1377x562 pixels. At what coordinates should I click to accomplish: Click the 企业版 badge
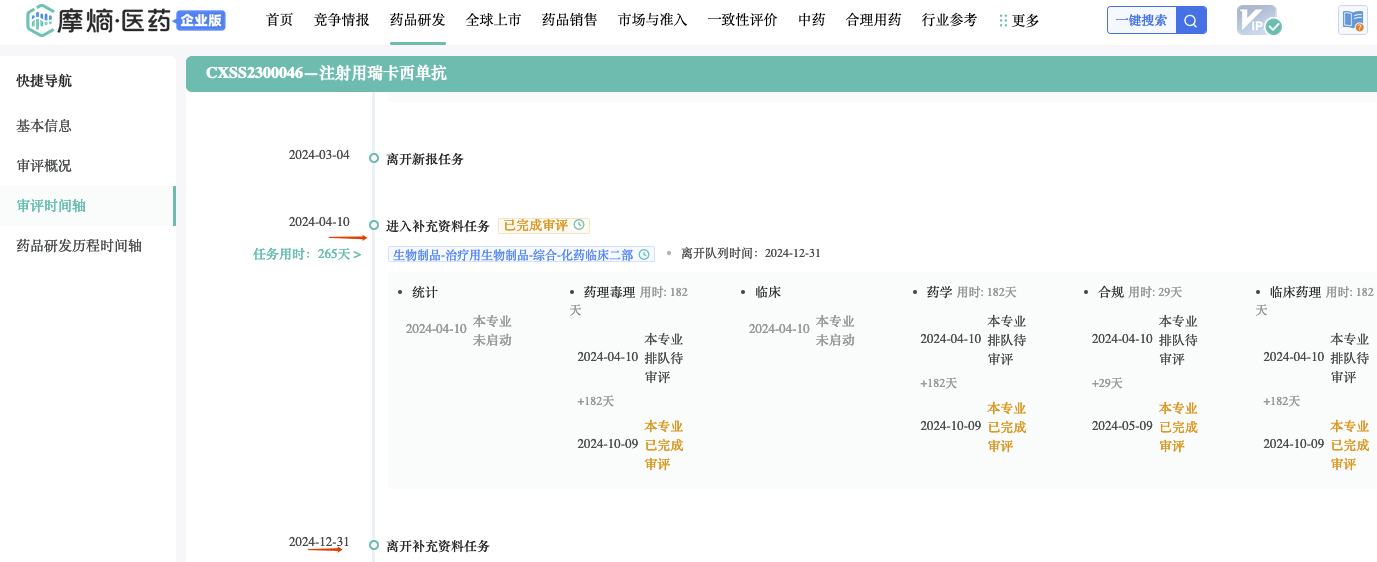point(201,20)
